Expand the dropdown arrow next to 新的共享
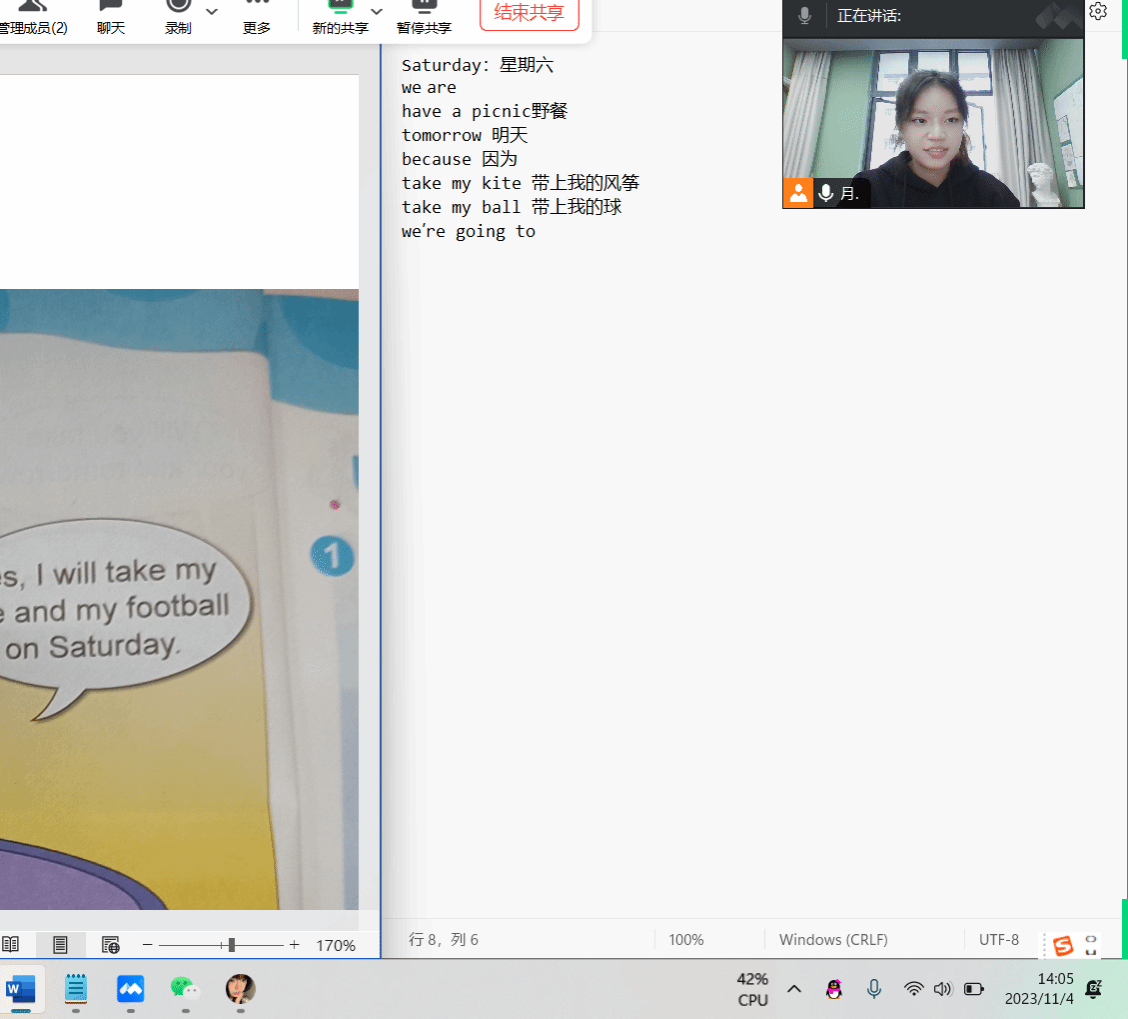Screen dimensions: 1128x1019 [x=377, y=11]
